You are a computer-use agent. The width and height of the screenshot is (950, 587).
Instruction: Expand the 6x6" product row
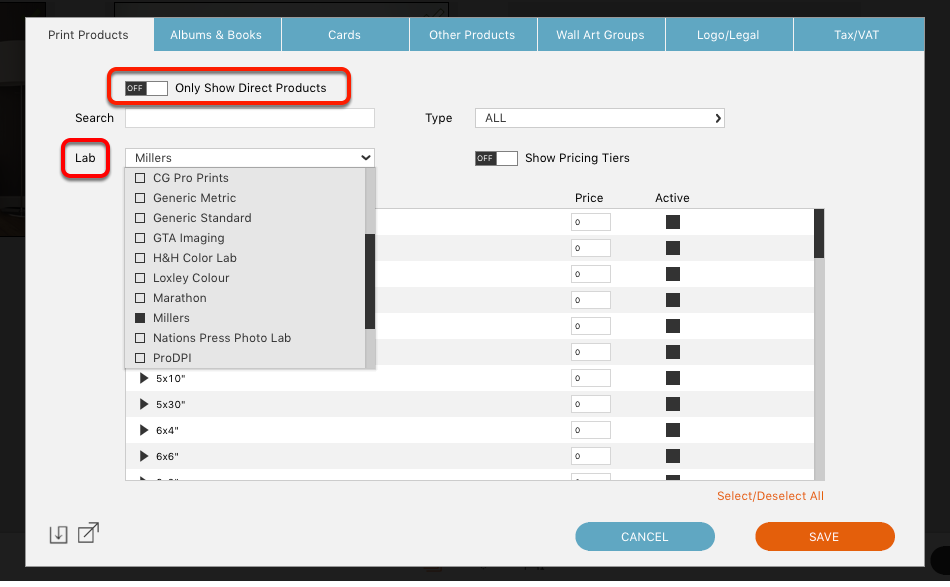tap(144, 456)
